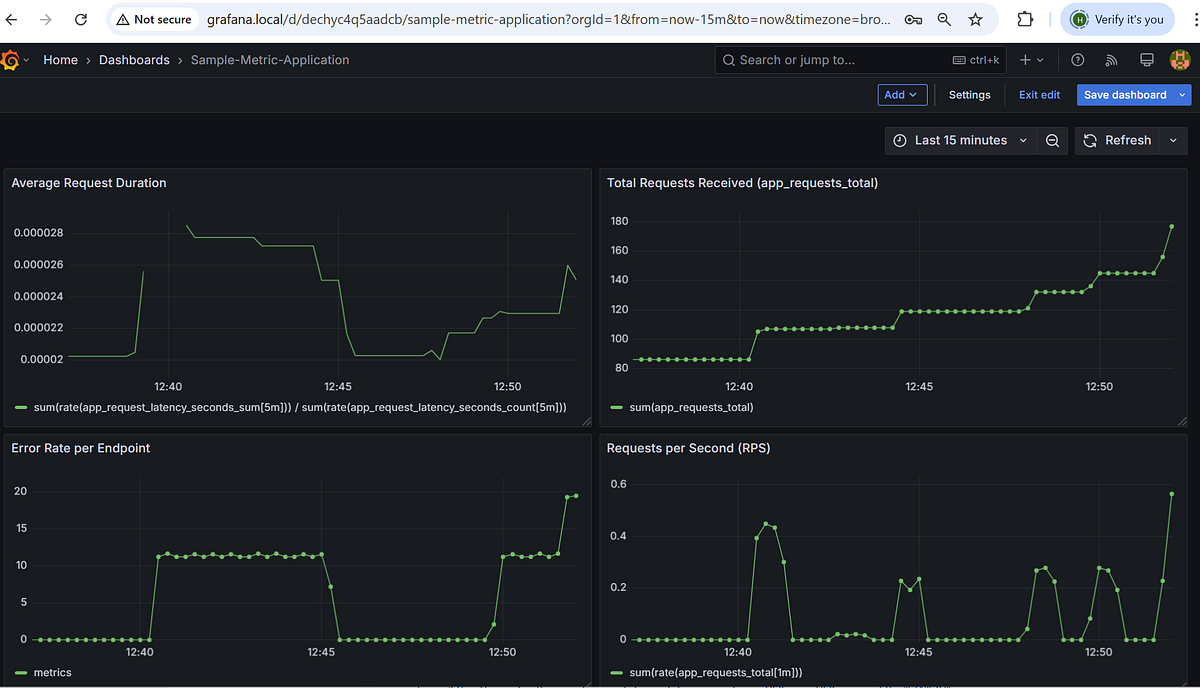Open the Last 15 minutes time picker
Screen dimensions: 1200x688
coord(959,140)
